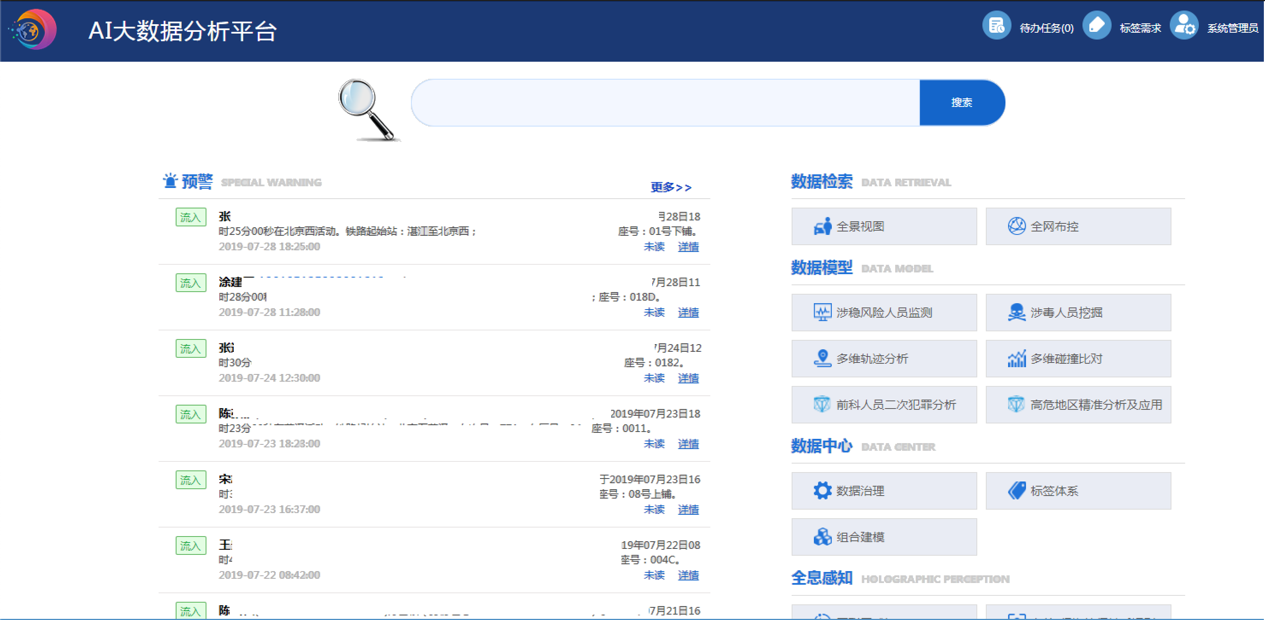Open the 待办任务 pending tasks icon

pyautogui.click(x=996, y=26)
